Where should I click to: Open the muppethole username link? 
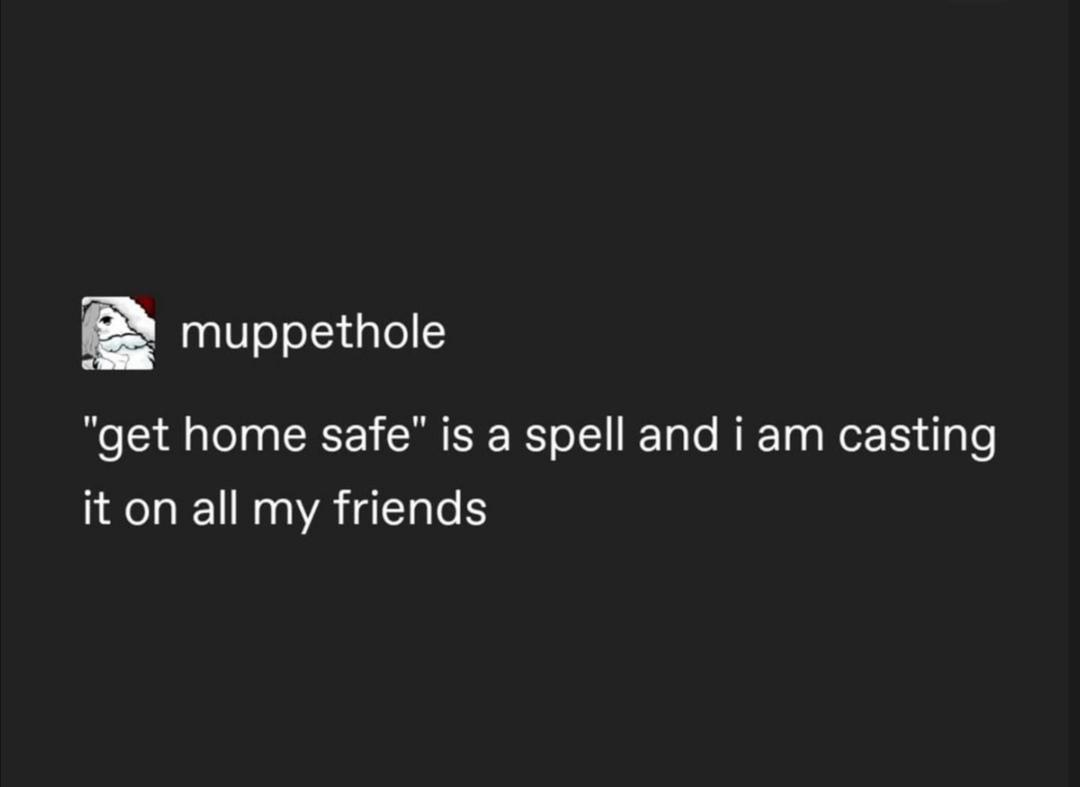(x=313, y=332)
